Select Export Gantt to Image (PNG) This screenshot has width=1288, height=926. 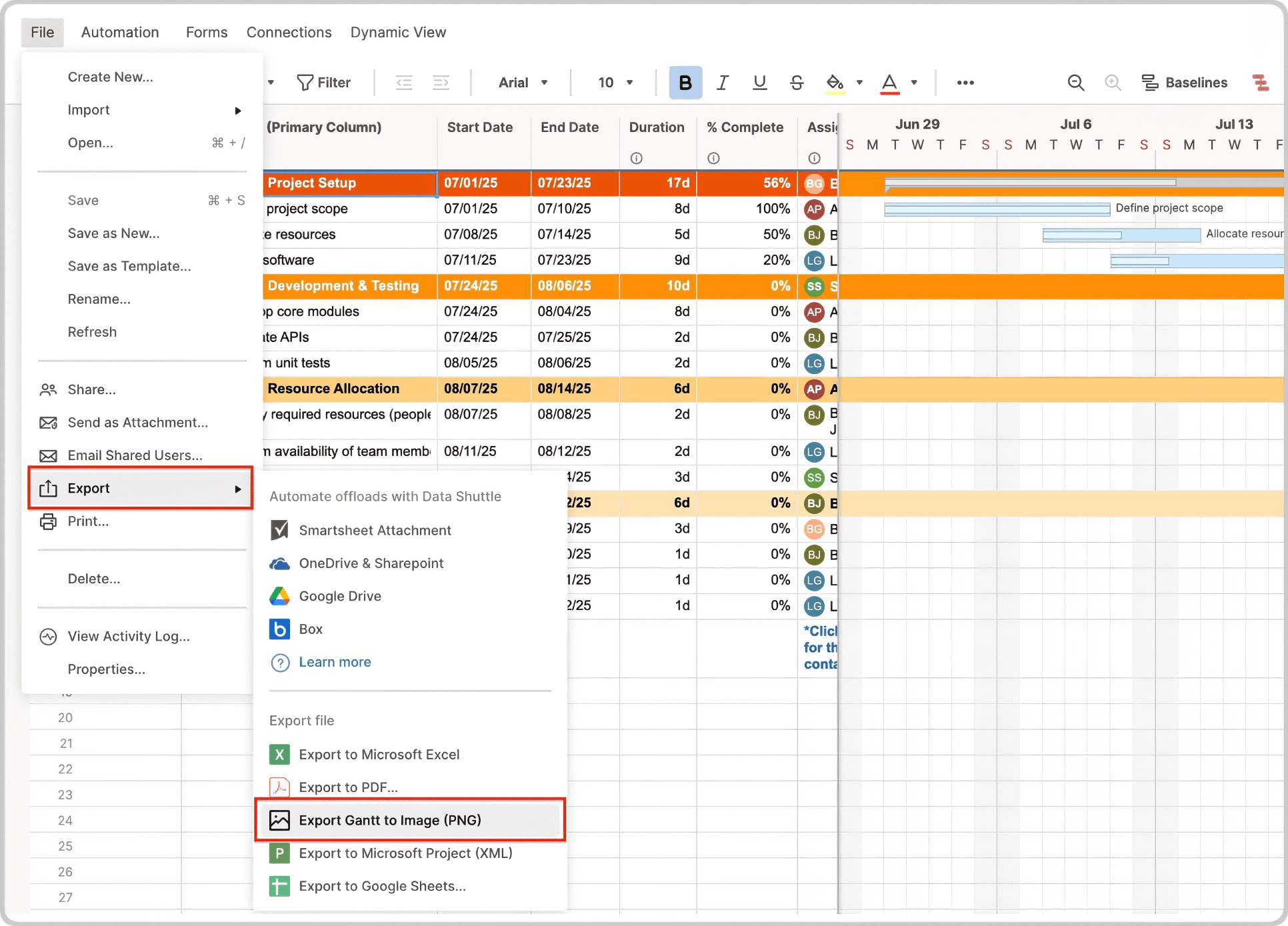[390, 820]
